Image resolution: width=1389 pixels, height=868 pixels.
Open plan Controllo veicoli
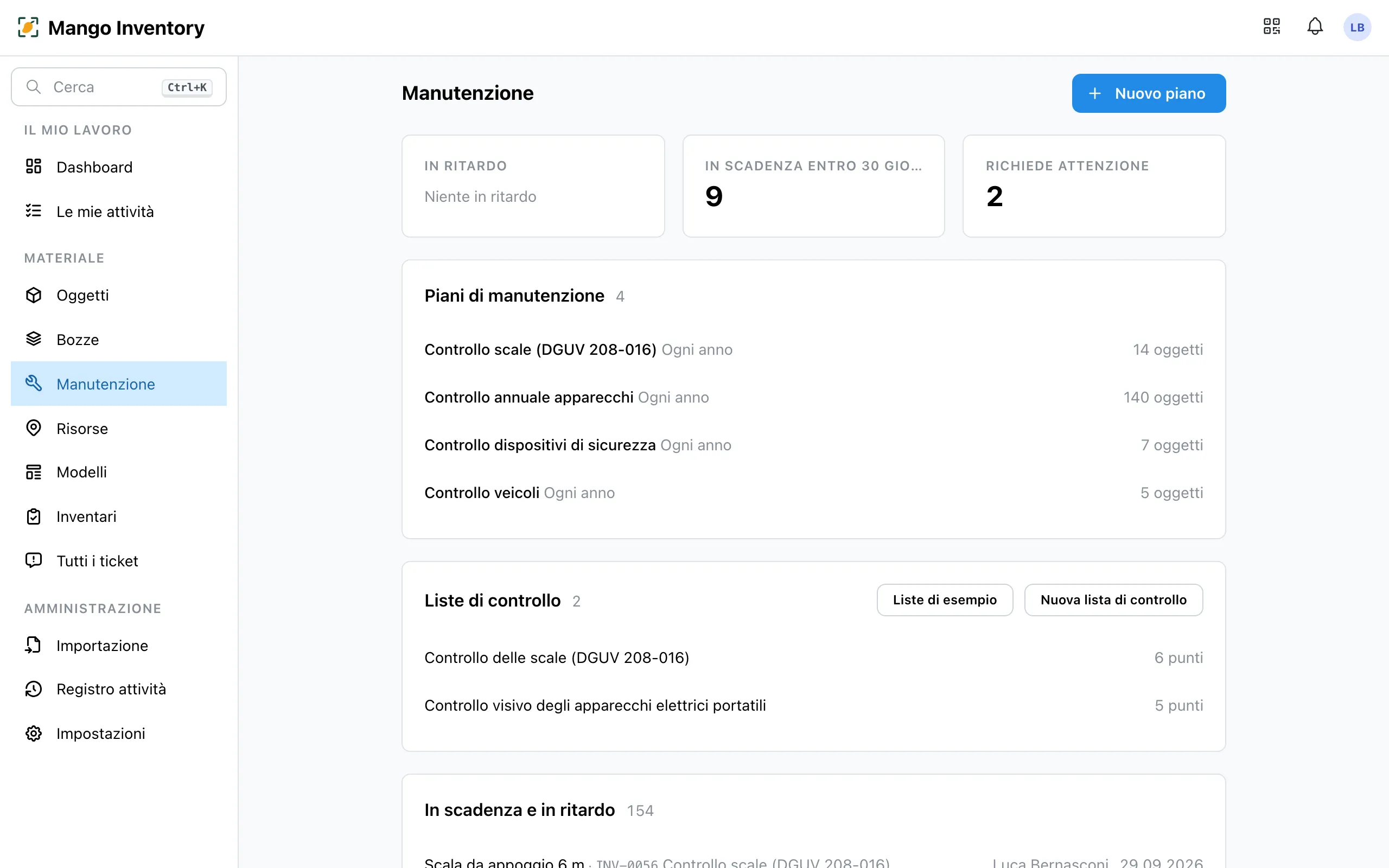[813, 493]
